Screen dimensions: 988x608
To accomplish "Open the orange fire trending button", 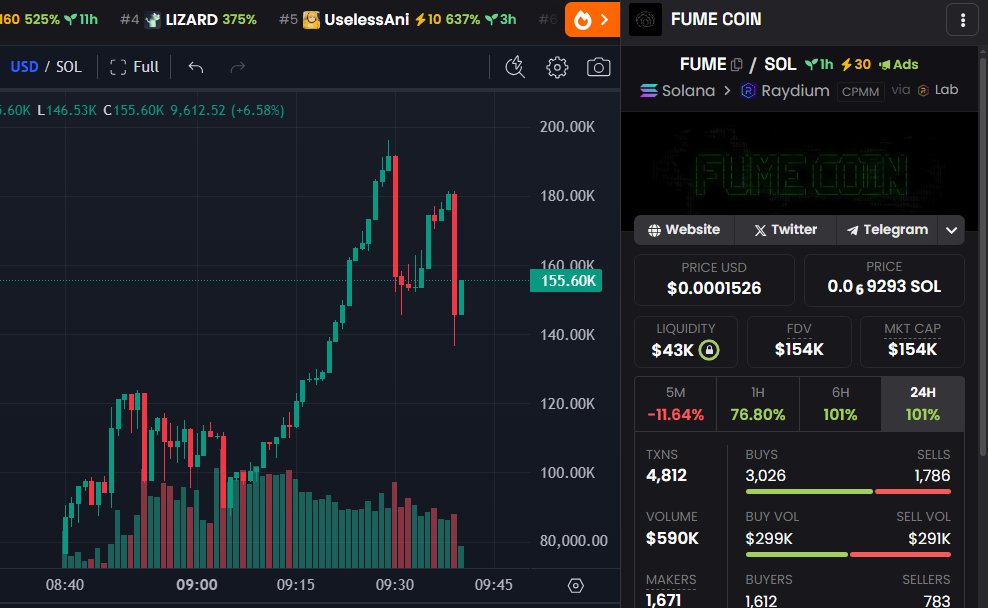I will 592,20.
